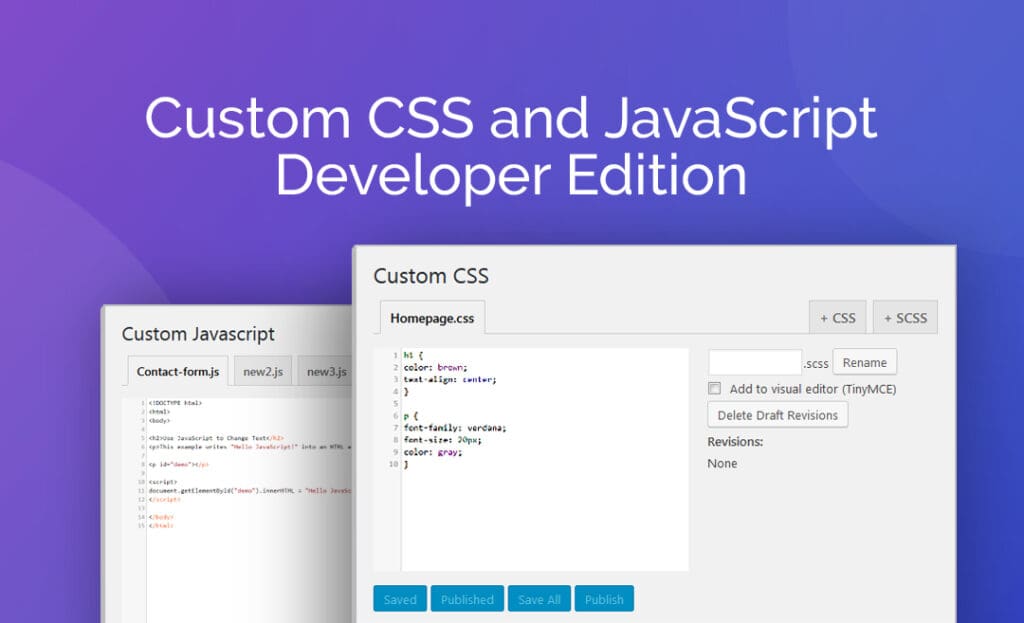1024x623 pixels.
Task: Click the Saved button
Action: (x=400, y=599)
